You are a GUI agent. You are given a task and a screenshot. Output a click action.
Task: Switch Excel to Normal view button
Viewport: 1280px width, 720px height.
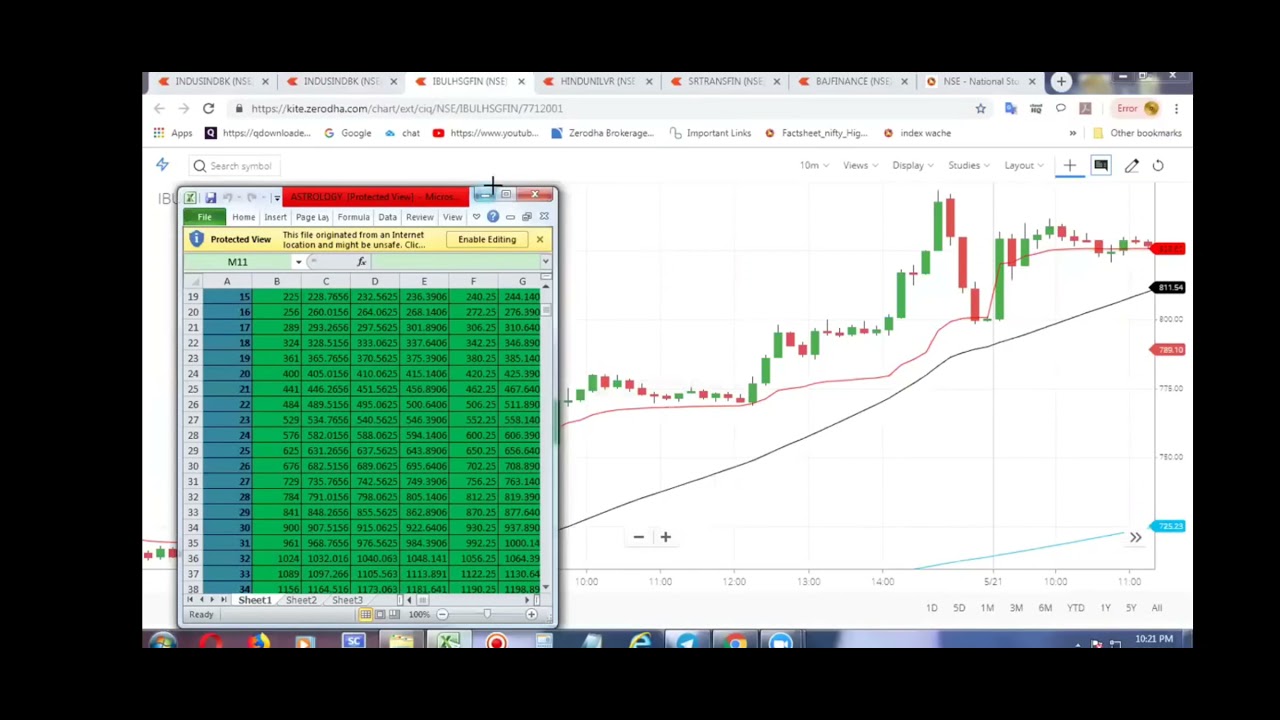[x=365, y=615]
